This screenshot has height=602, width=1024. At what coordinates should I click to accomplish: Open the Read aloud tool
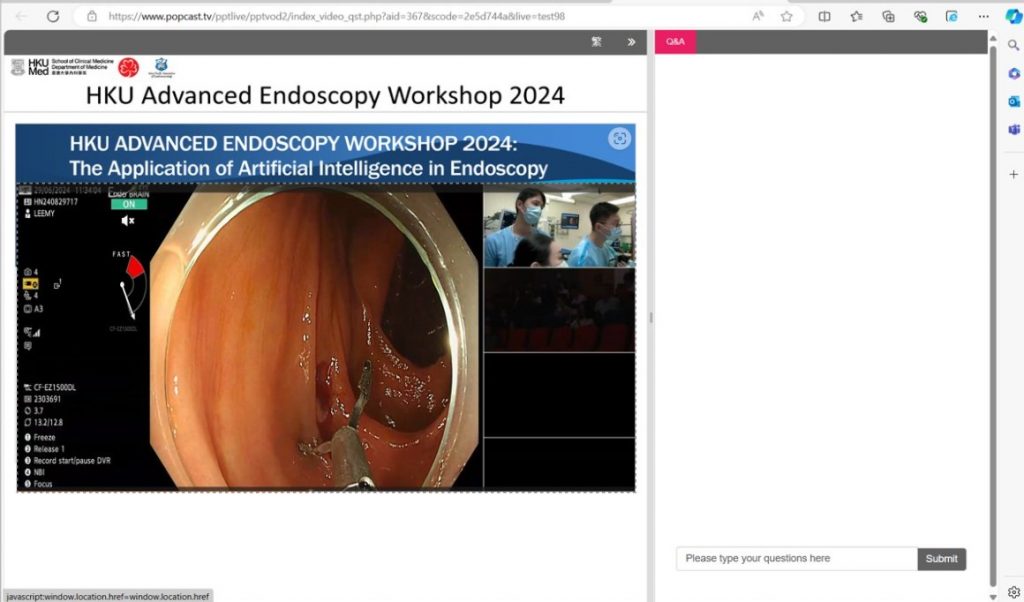pos(758,16)
